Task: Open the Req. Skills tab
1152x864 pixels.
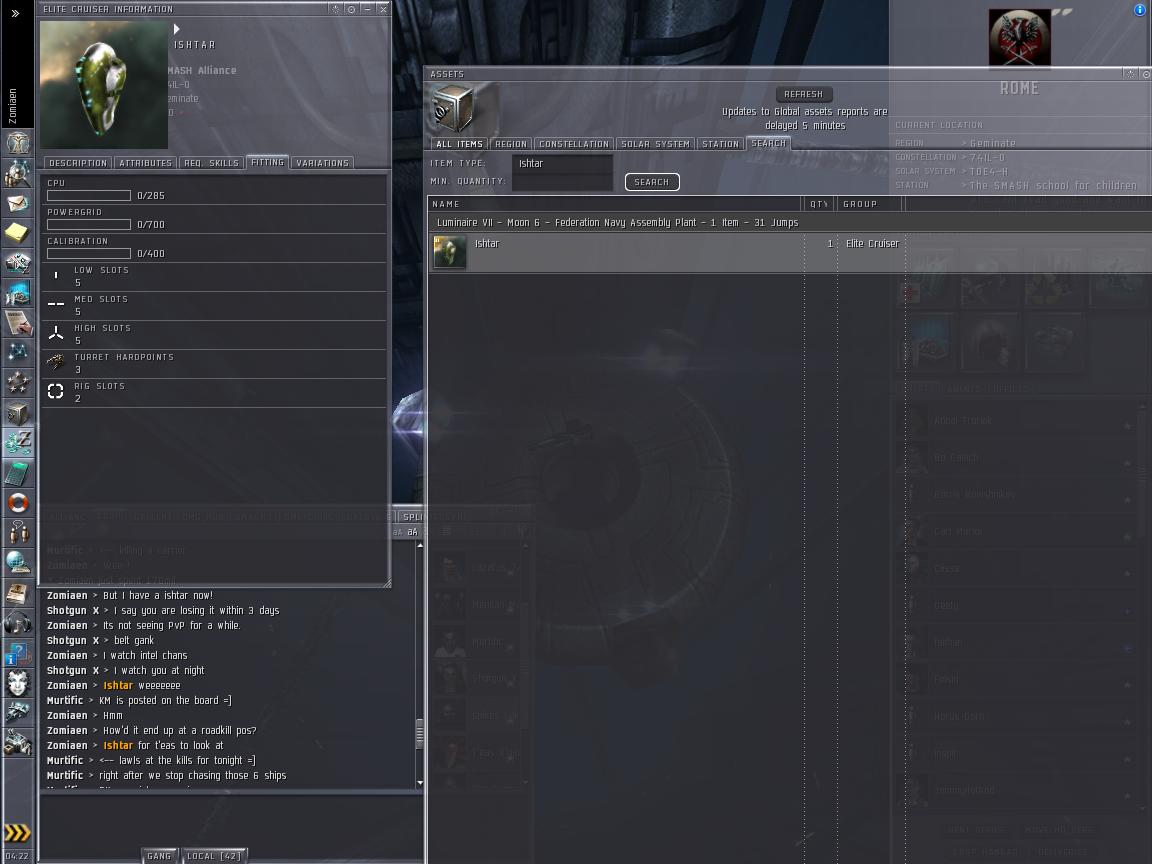Action: [x=212, y=162]
